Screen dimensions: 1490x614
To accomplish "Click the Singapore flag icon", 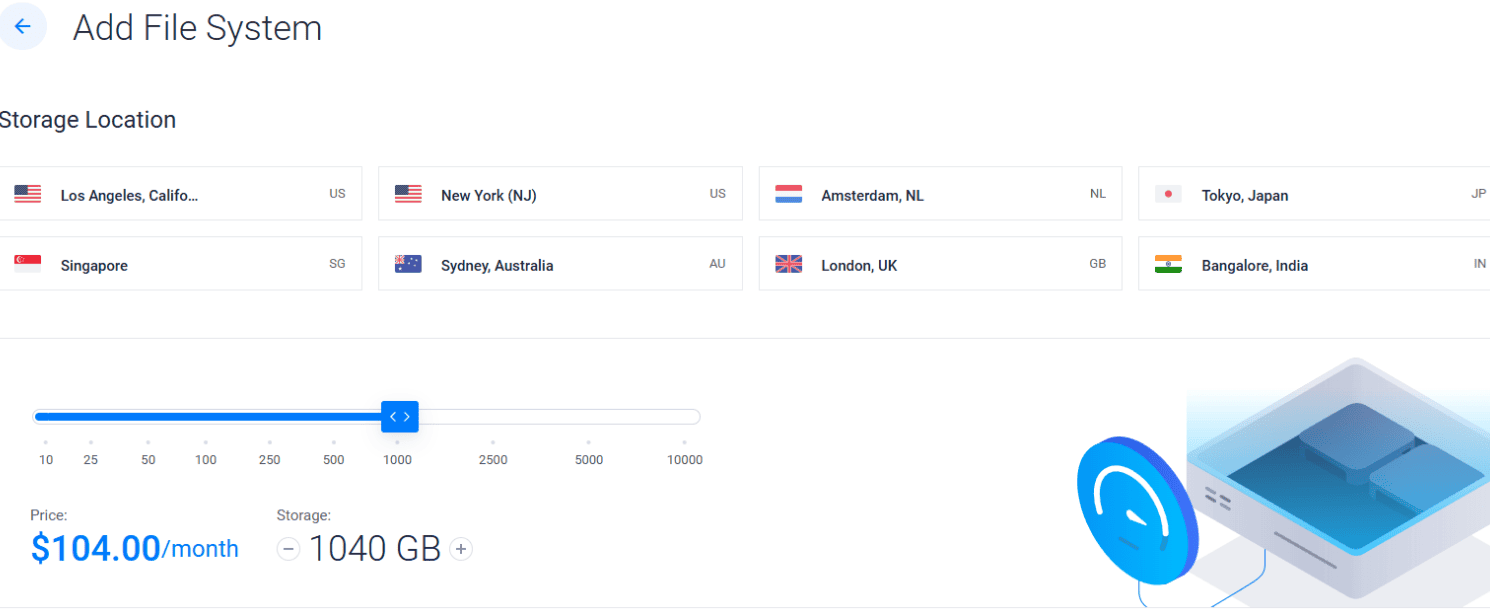I will coord(28,264).
